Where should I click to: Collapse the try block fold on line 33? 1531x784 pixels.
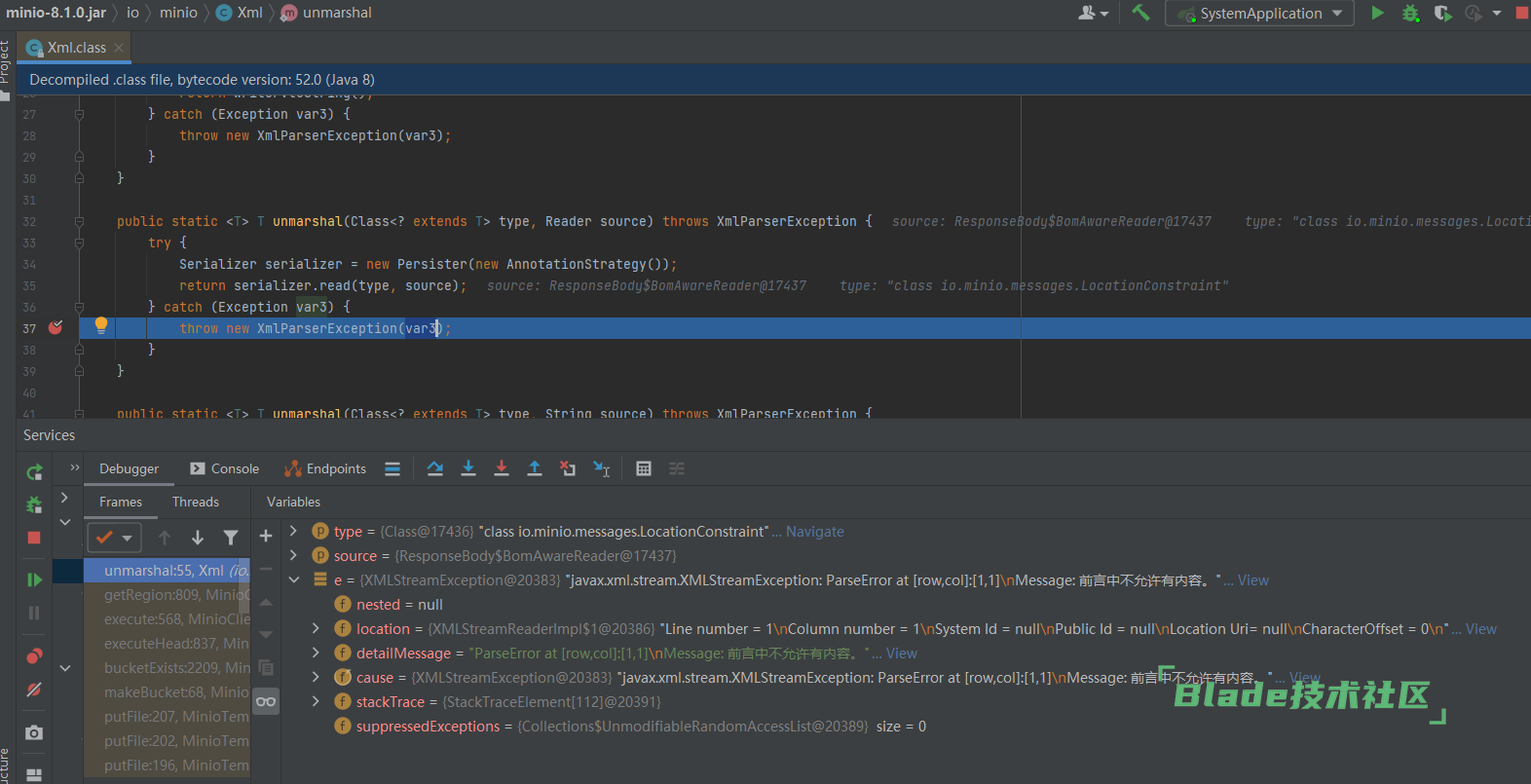click(79, 243)
